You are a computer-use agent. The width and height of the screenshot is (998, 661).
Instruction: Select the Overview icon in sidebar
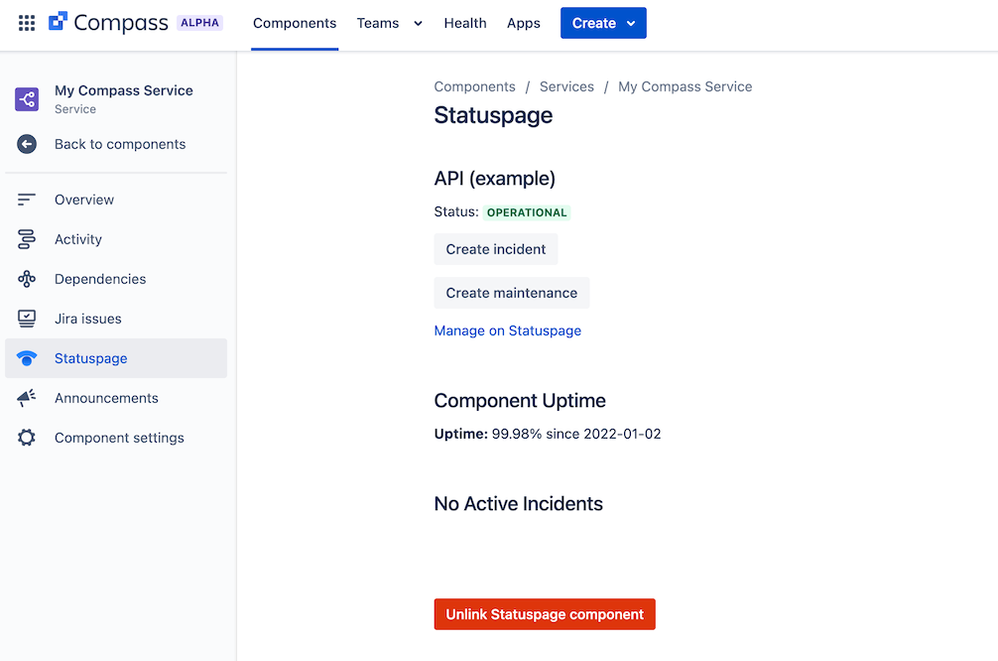[27, 200]
